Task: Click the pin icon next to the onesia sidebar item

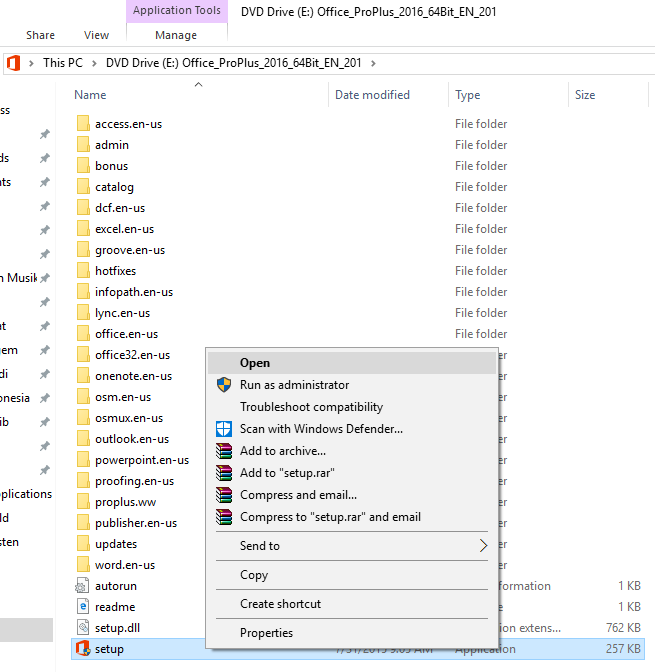Action: 45,398
